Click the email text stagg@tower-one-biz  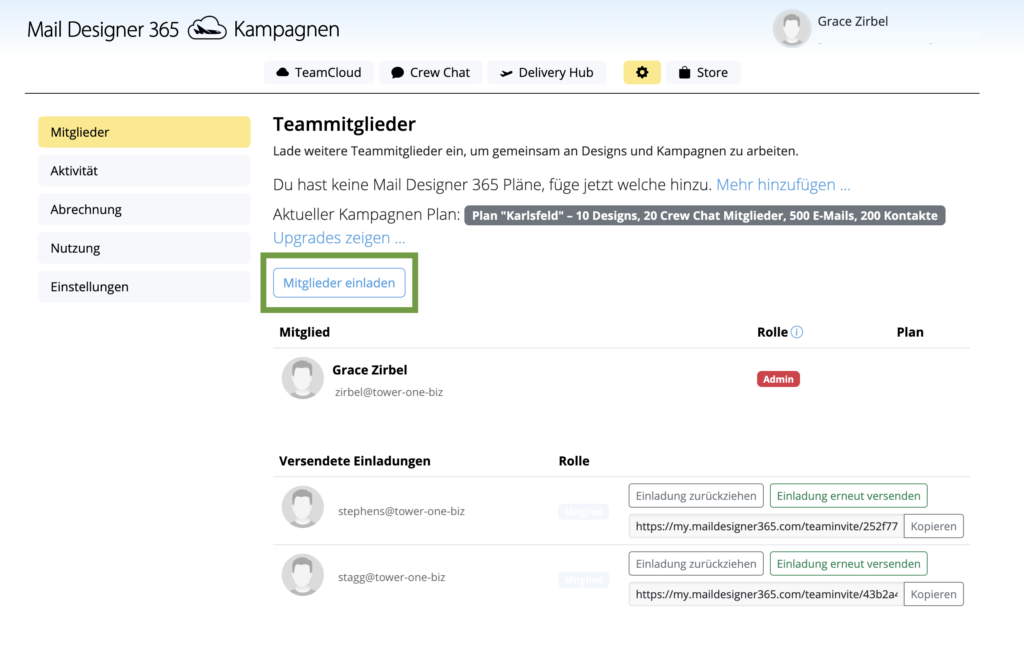pyautogui.click(x=391, y=577)
